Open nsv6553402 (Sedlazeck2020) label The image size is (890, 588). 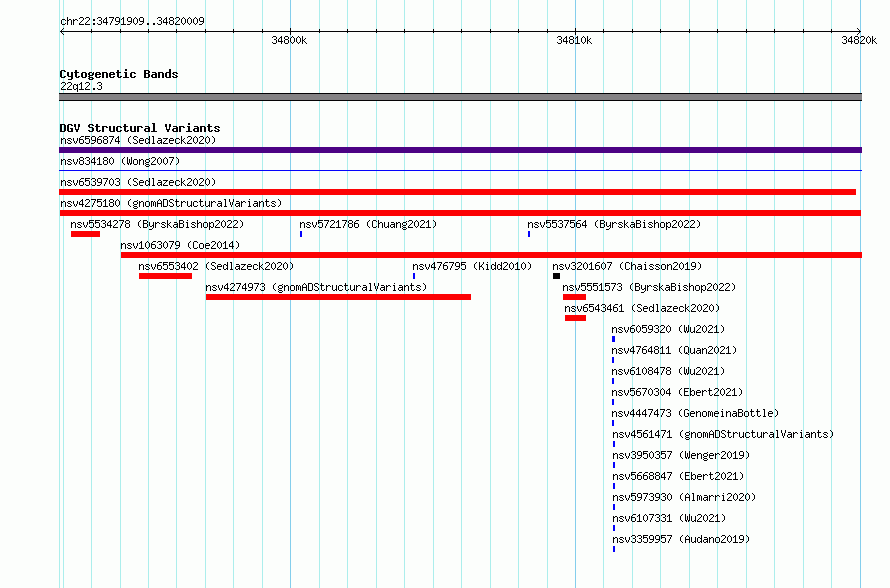click(216, 266)
